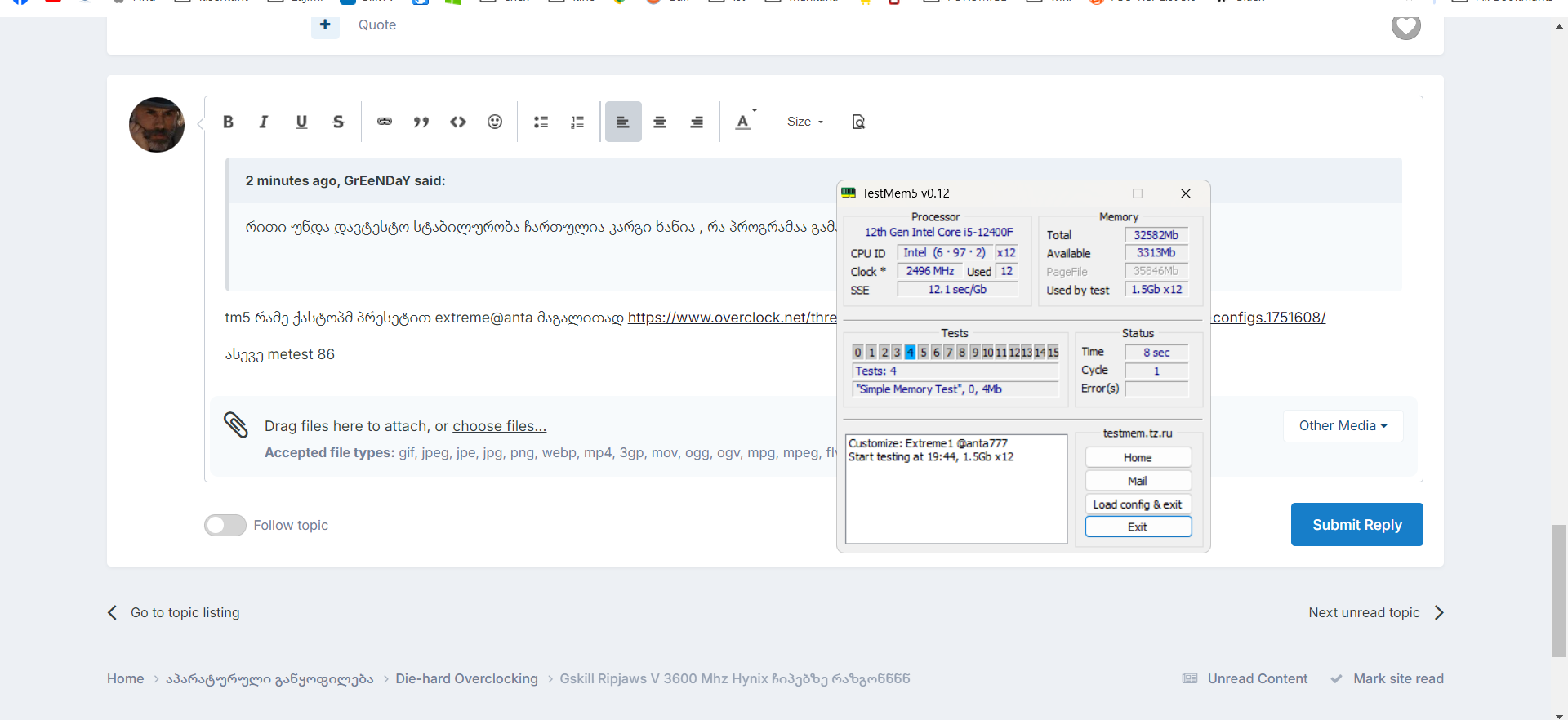Center align text
Image resolution: width=1568 pixels, height=720 pixels.
(660, 122)
